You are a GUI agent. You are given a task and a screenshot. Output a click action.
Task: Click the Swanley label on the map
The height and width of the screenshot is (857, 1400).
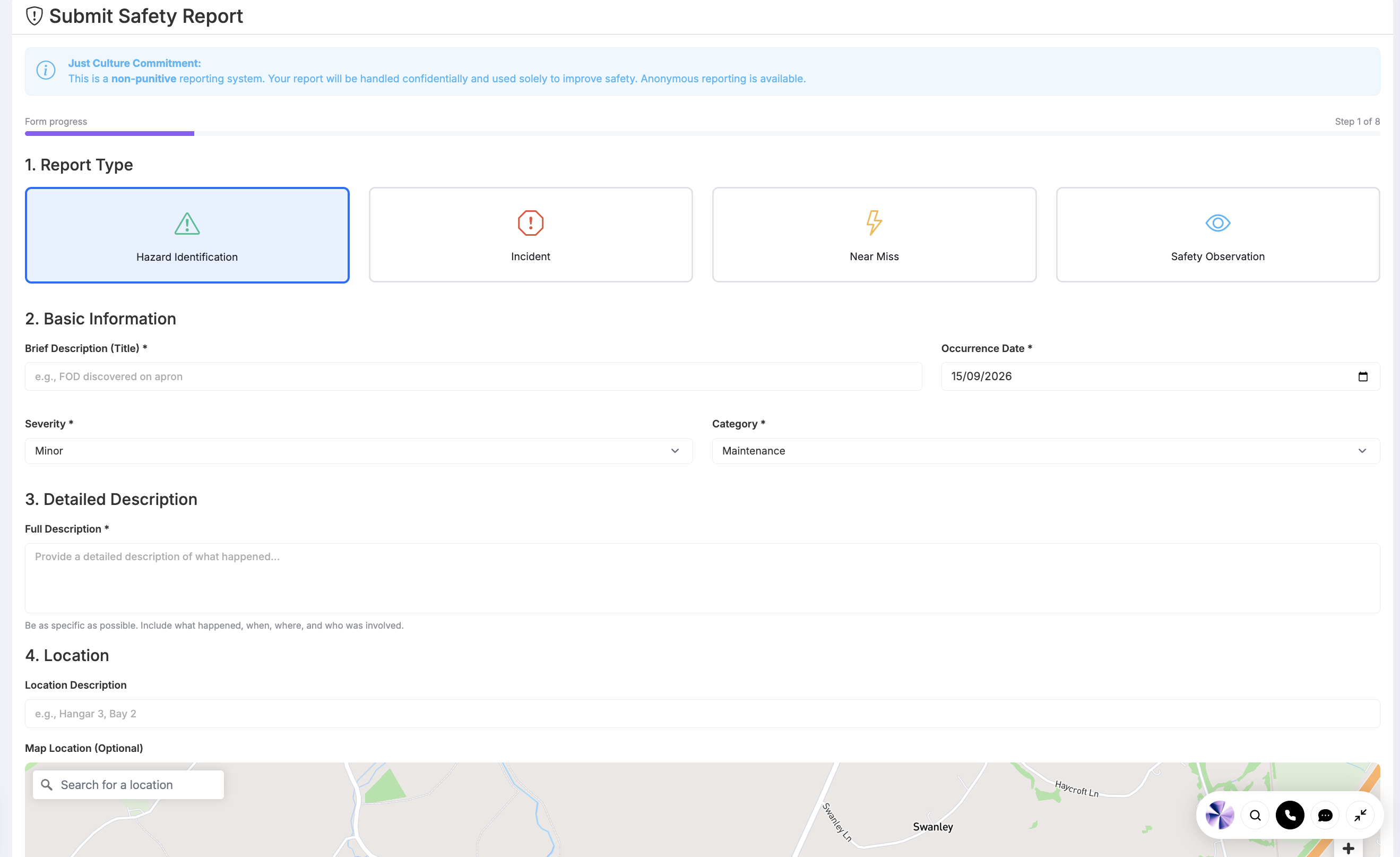pyautogui.click(x=932, y=826)
